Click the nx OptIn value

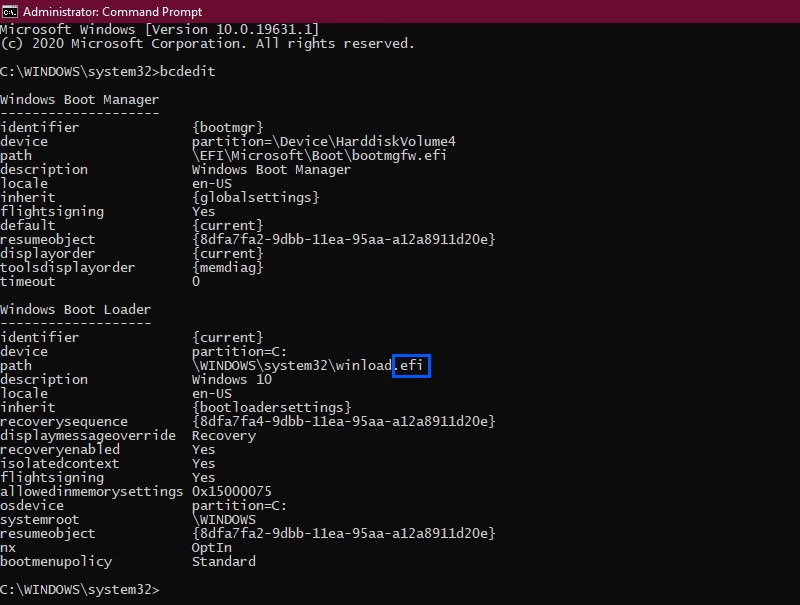(x=212, y=548)
